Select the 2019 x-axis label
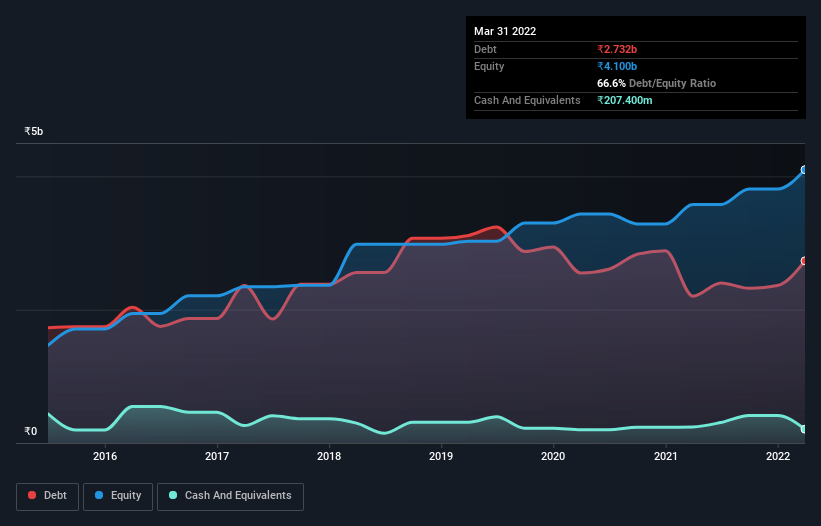Viewport: 821px width, 526px height. click(441, 456)
